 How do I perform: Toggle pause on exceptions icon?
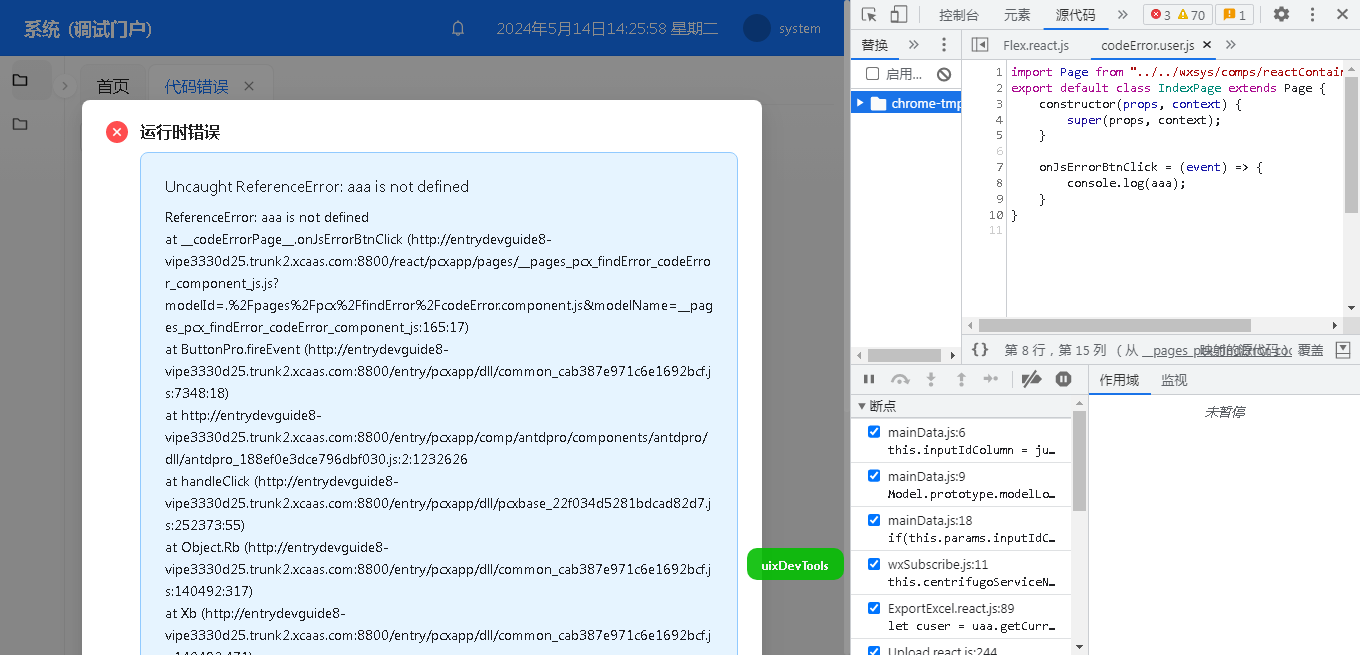point(1064,379)
